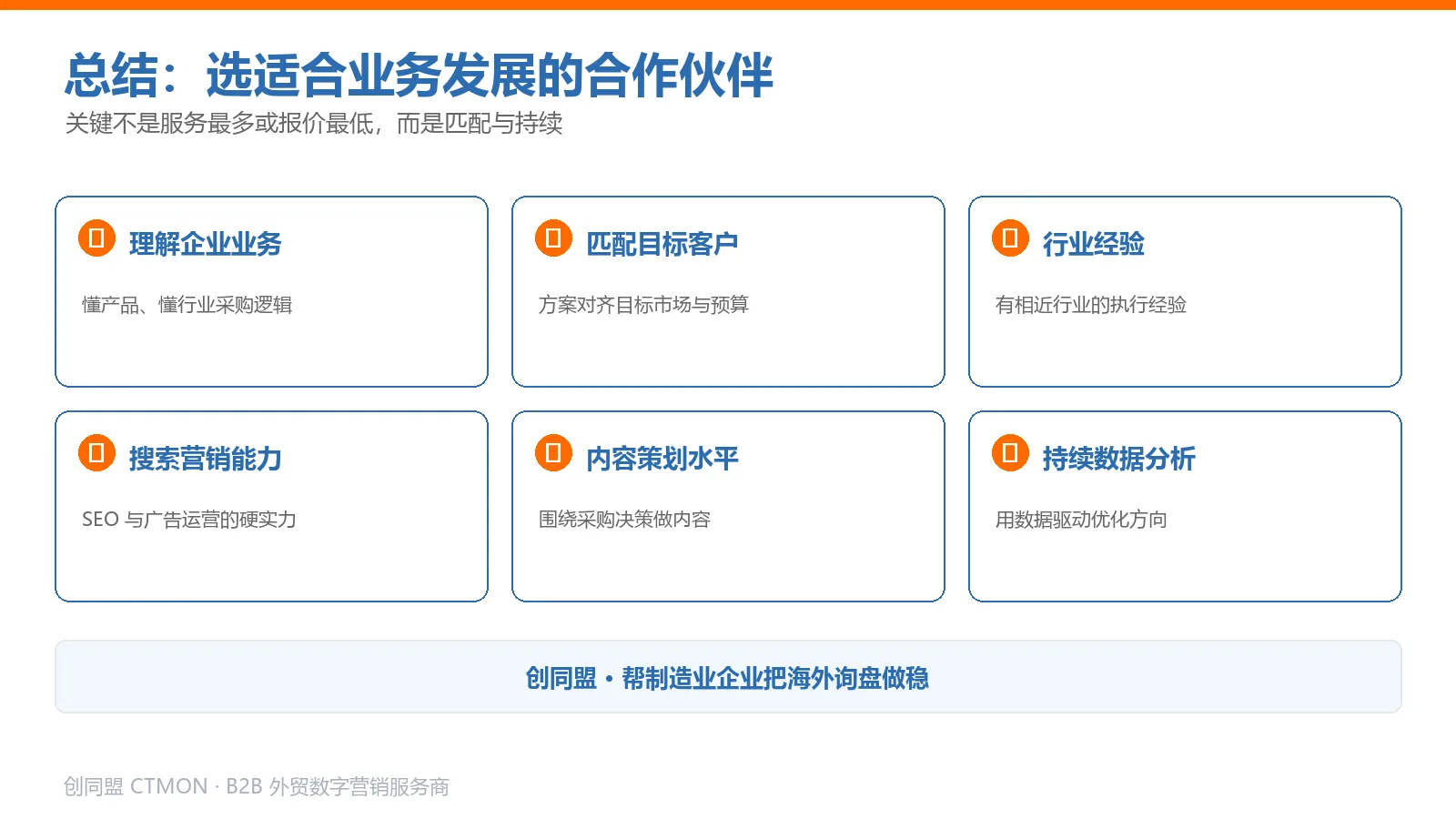Select the text 有相近行业的执行经验
The width and height of the screenshot is (1456, 819).
tap(1091, 305)
